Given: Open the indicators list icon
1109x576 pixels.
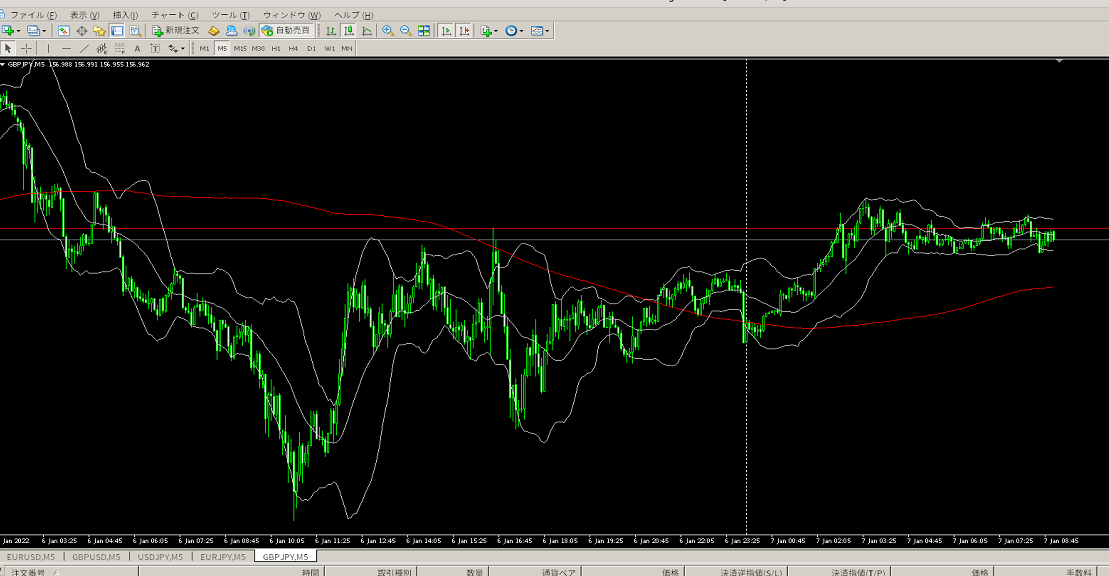Looking at the screenshot, I should point(485,30).
